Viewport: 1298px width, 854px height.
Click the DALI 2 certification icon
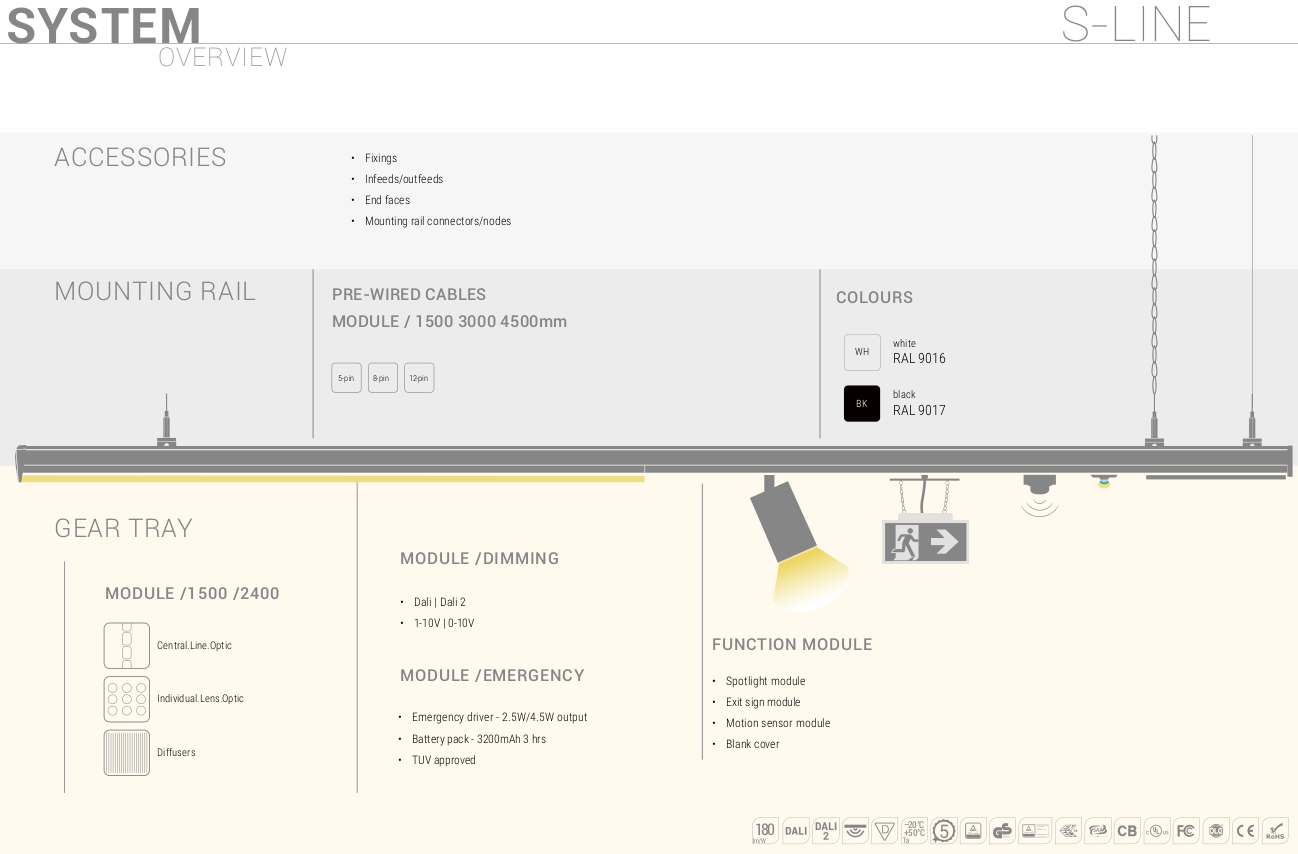point(826,830)
